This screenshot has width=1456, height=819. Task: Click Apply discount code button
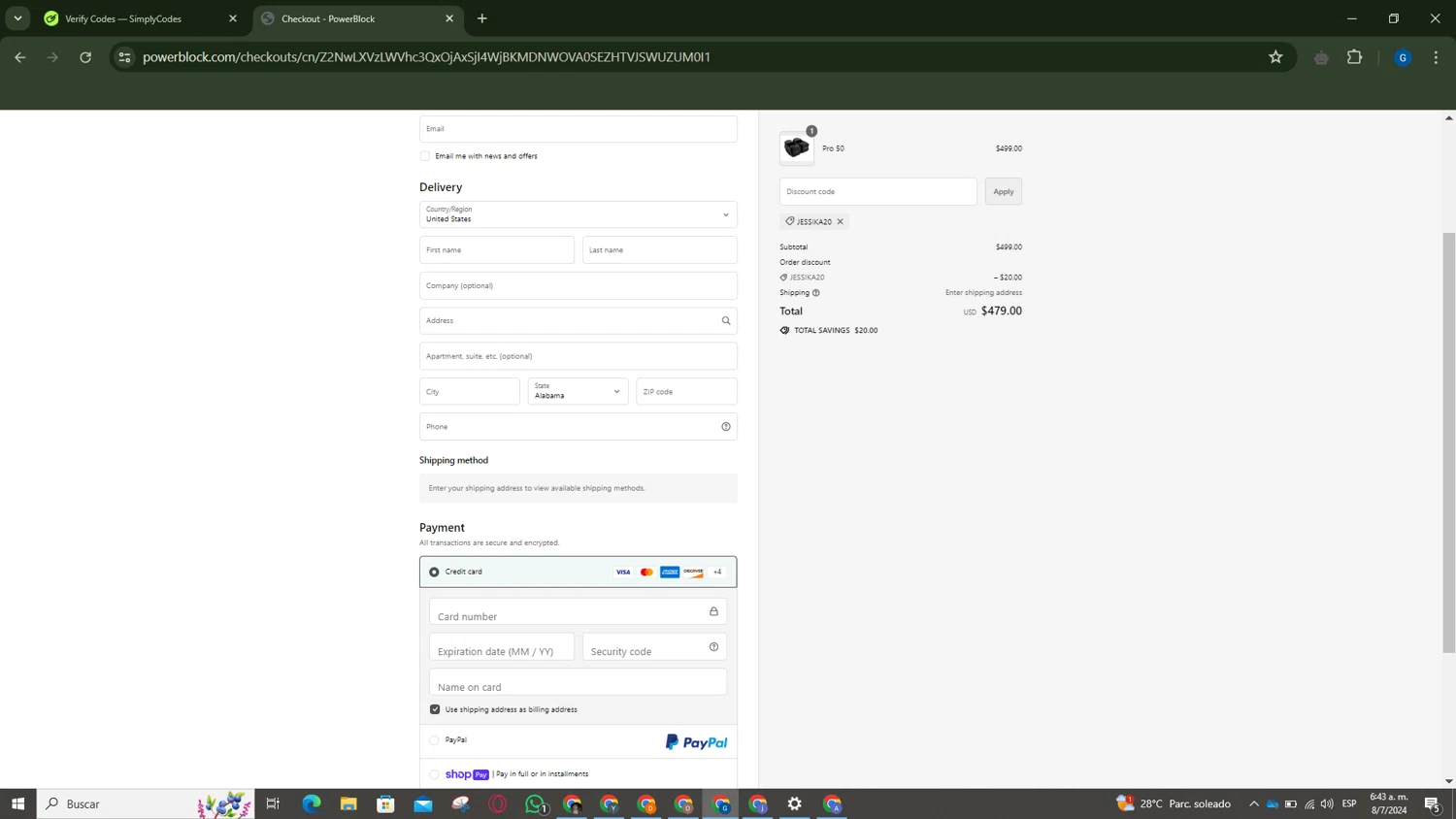tap(1003, 191)
